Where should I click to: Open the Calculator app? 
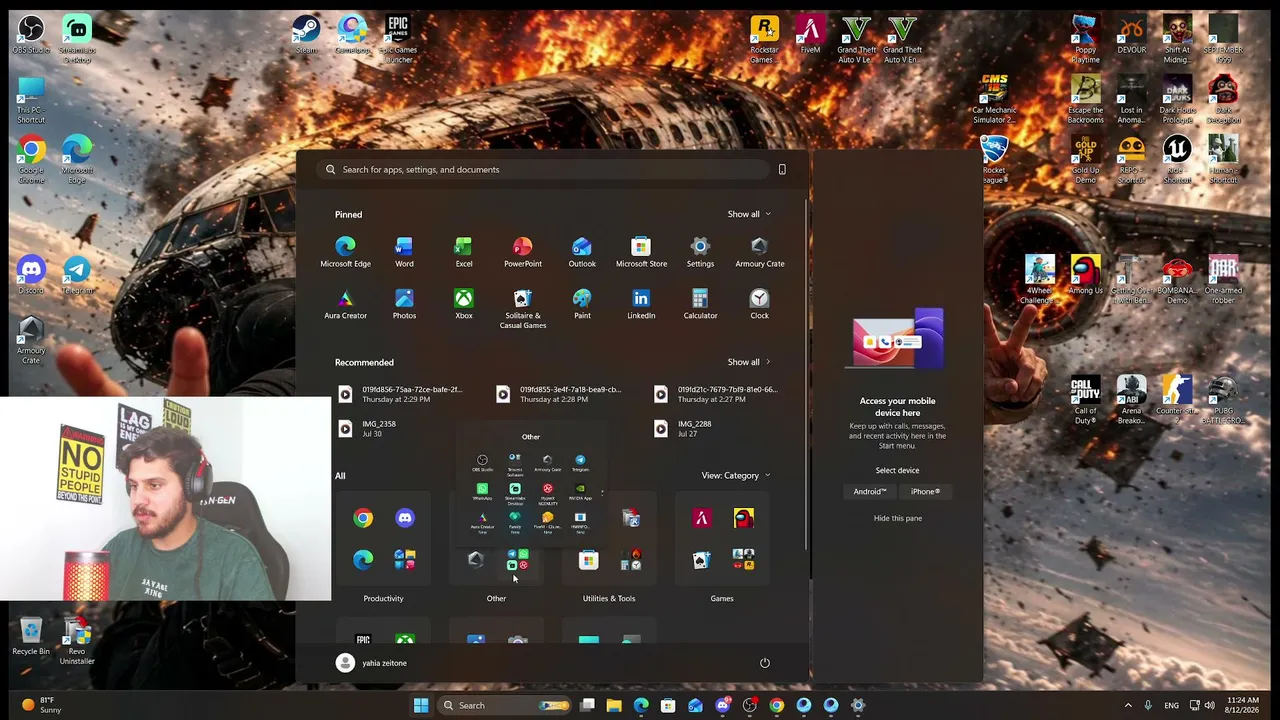pos(700,304)
